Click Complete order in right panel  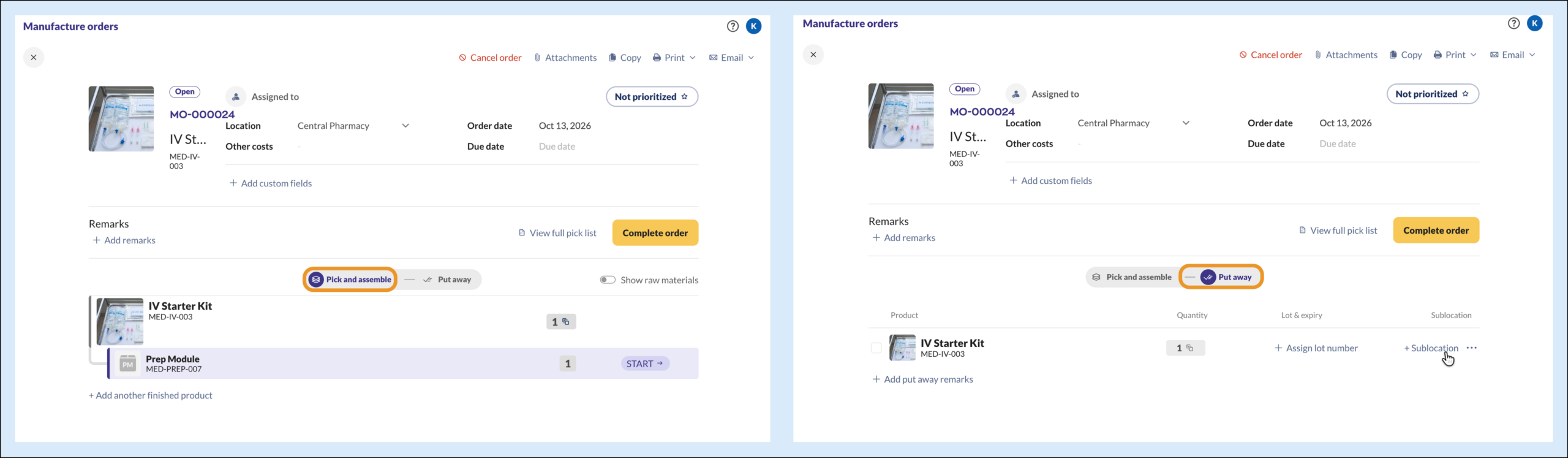(x=1436, y=231)
